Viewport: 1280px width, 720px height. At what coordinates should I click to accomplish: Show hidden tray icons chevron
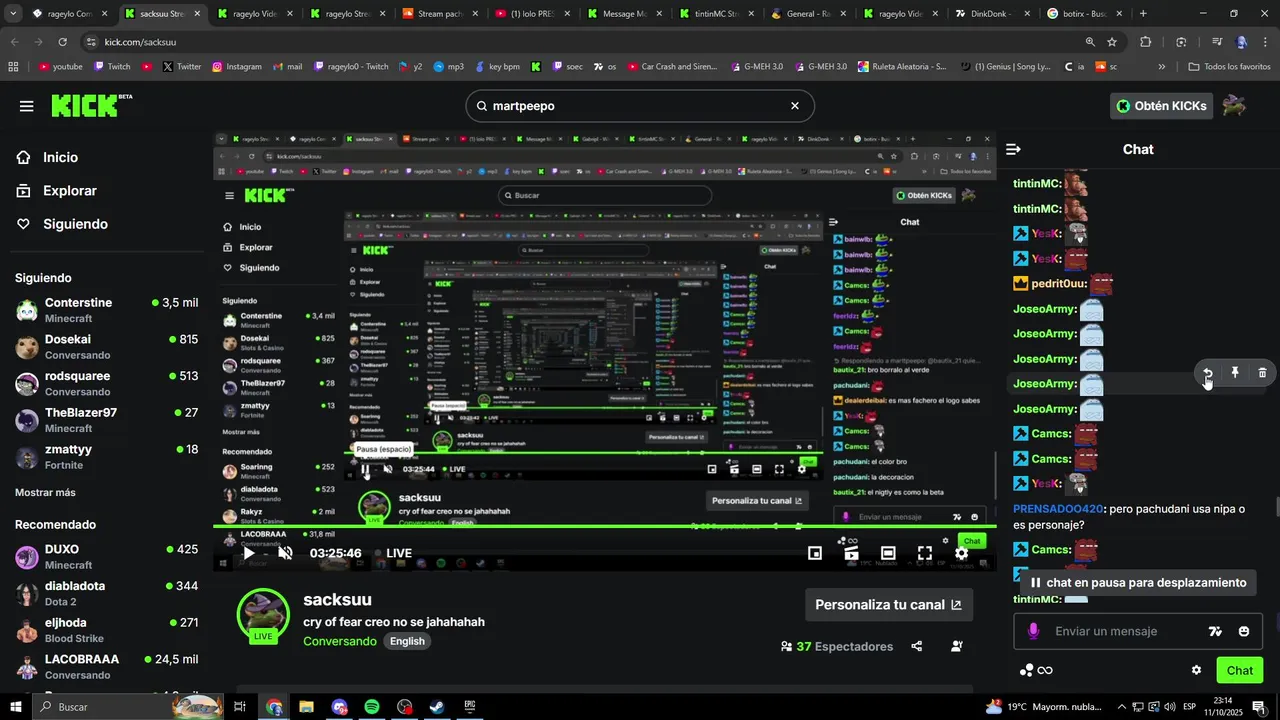click(x=1121, y=707)
